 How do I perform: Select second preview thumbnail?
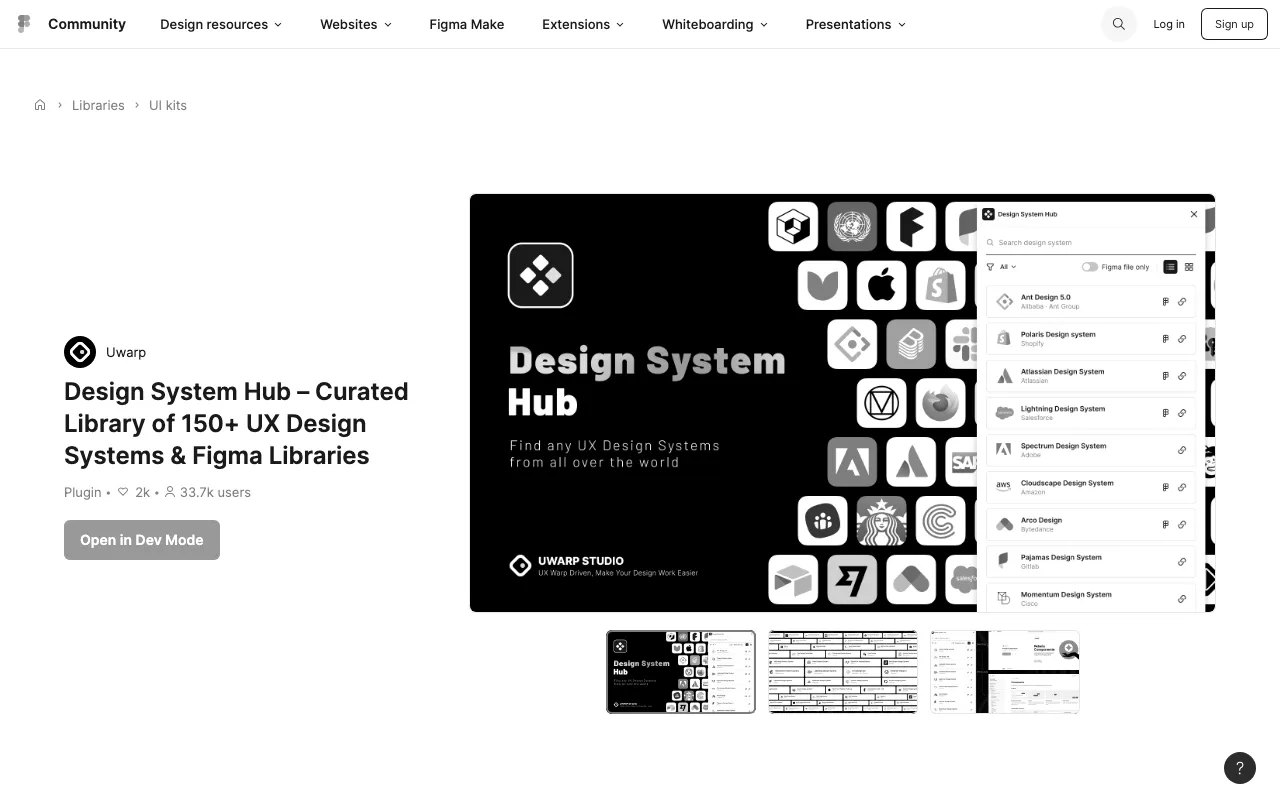(x=843, y=672)
